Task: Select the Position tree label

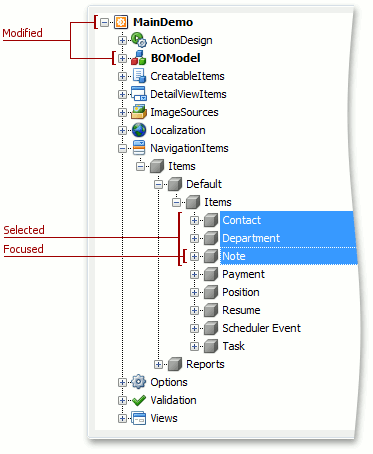Action: tap(241, 292)
